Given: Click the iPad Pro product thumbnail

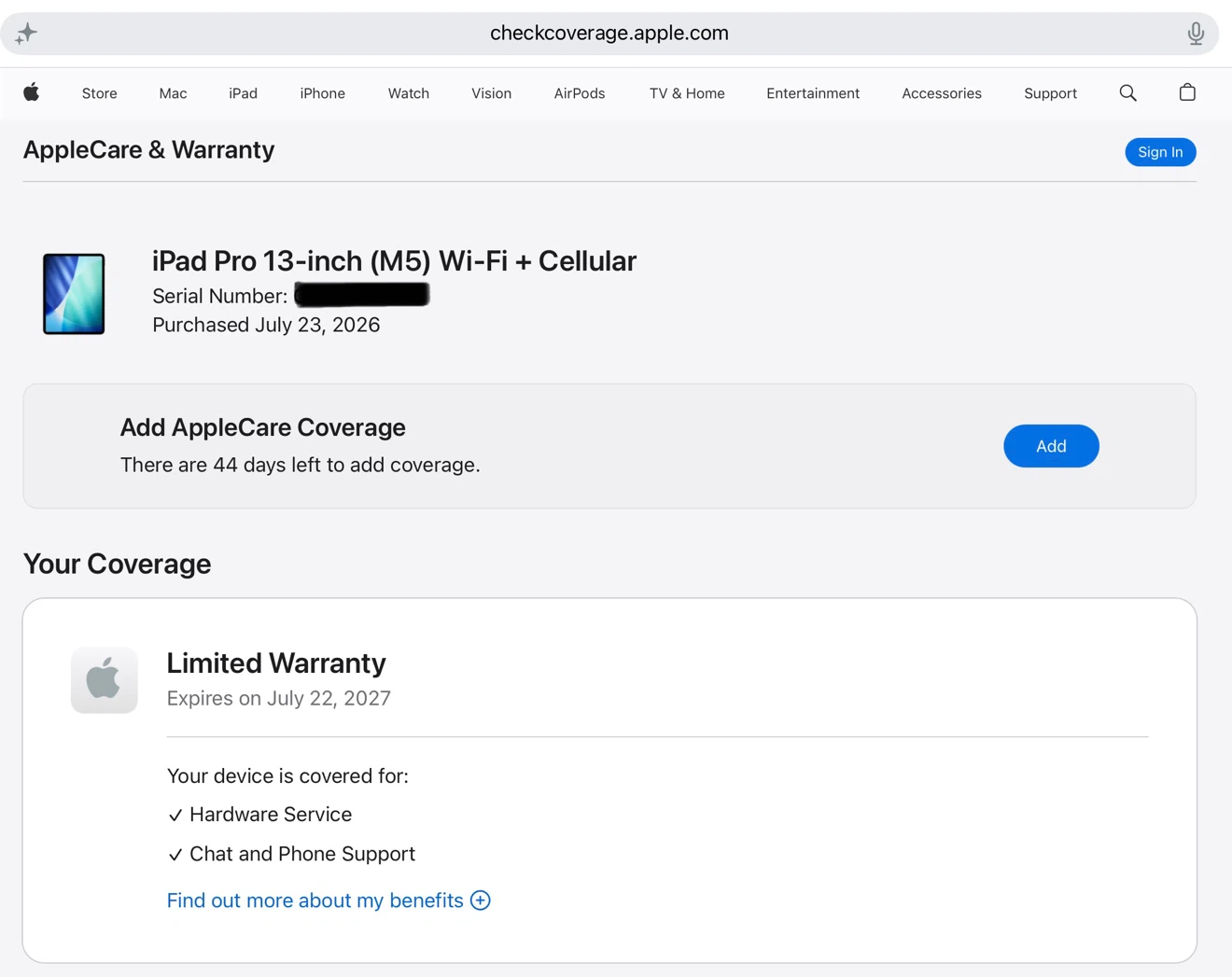Looking at the screenshot, I should 74,294.
